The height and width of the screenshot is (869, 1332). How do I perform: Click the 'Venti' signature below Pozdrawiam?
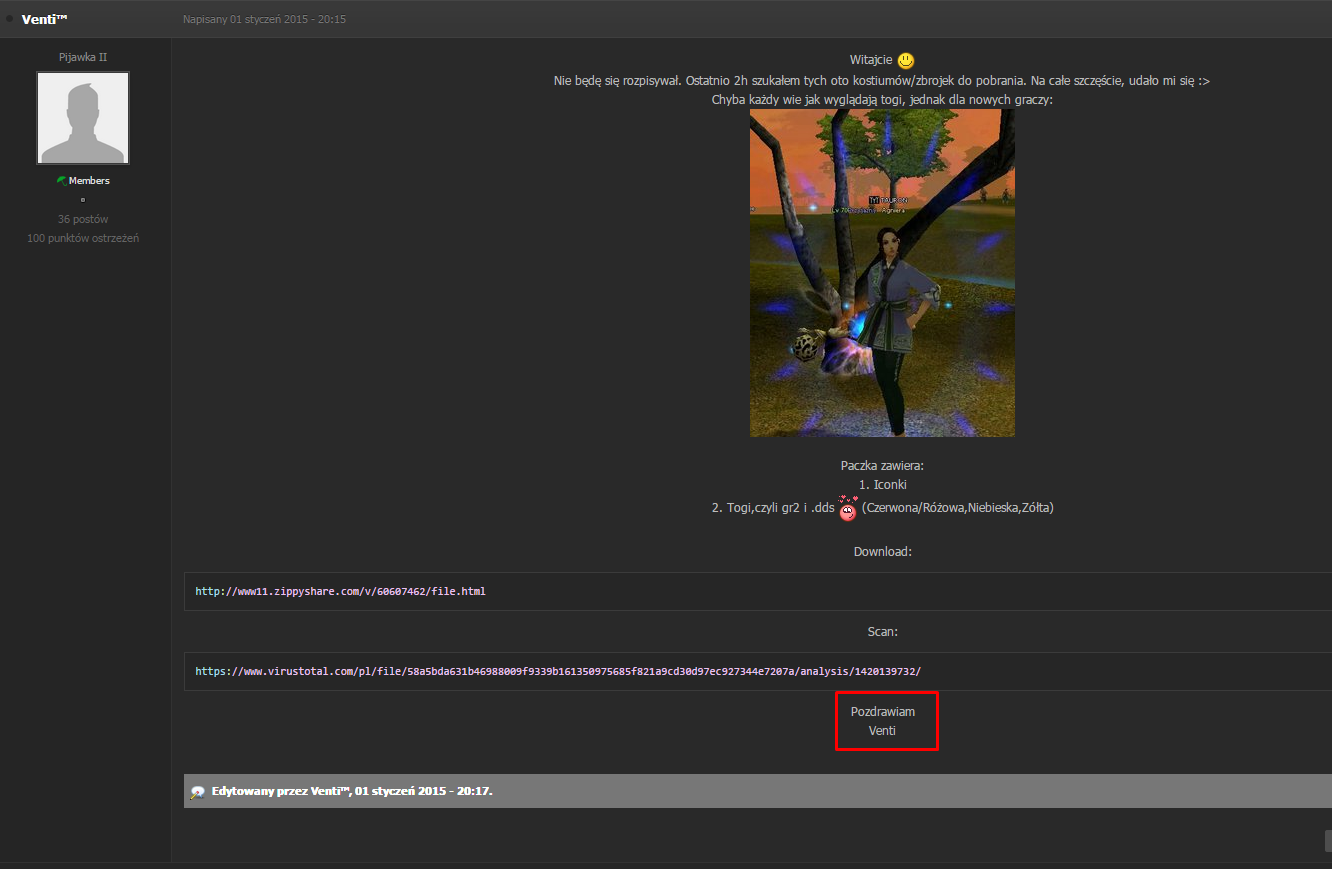882,731
